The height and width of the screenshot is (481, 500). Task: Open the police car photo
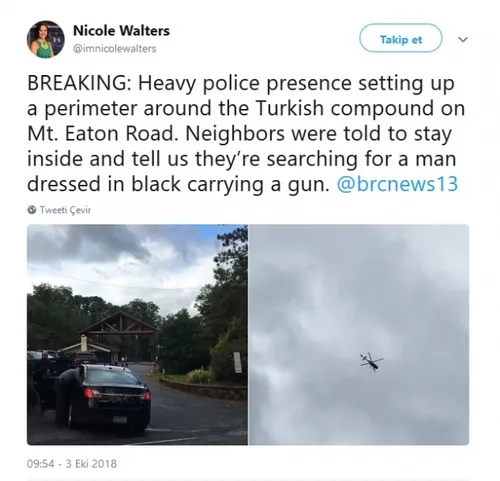(137, 335)
